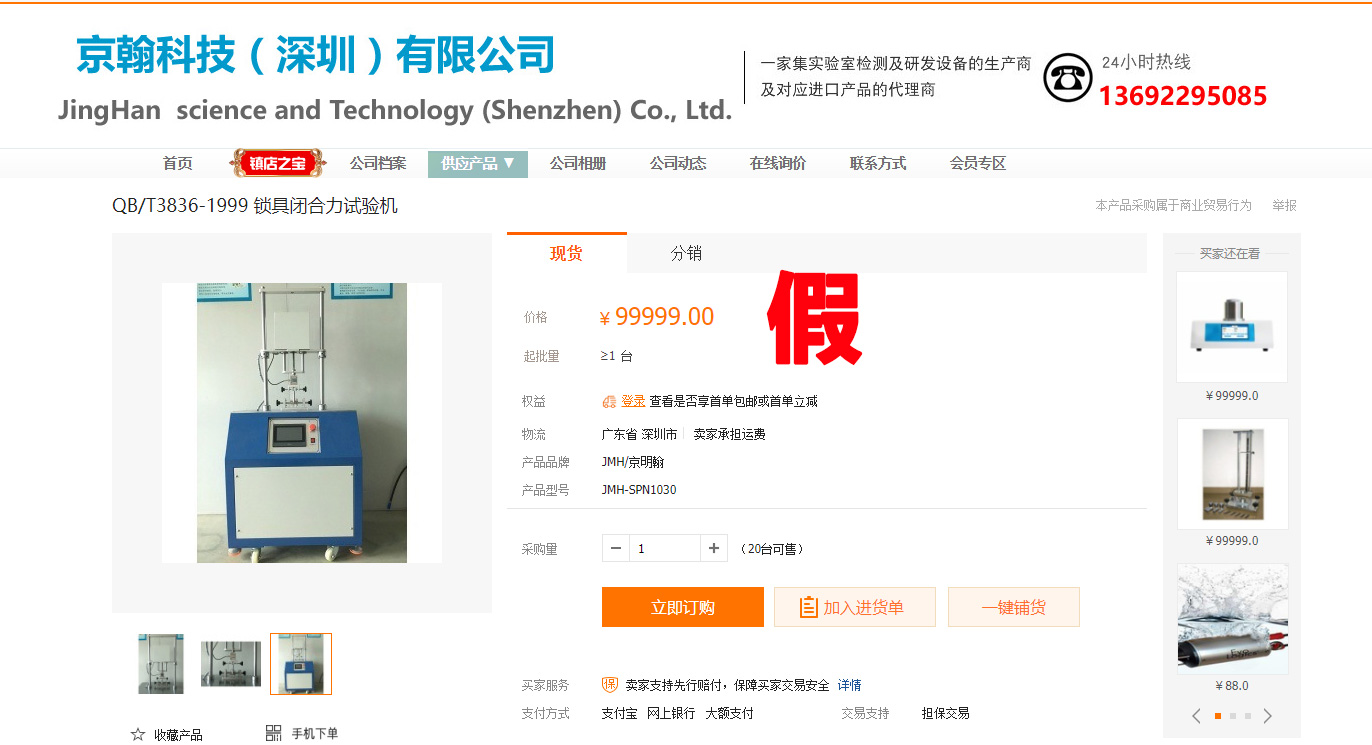Screen dimensions: 1372x745
Task: Click the purchase quantity input field
Action: click(664, 548)
